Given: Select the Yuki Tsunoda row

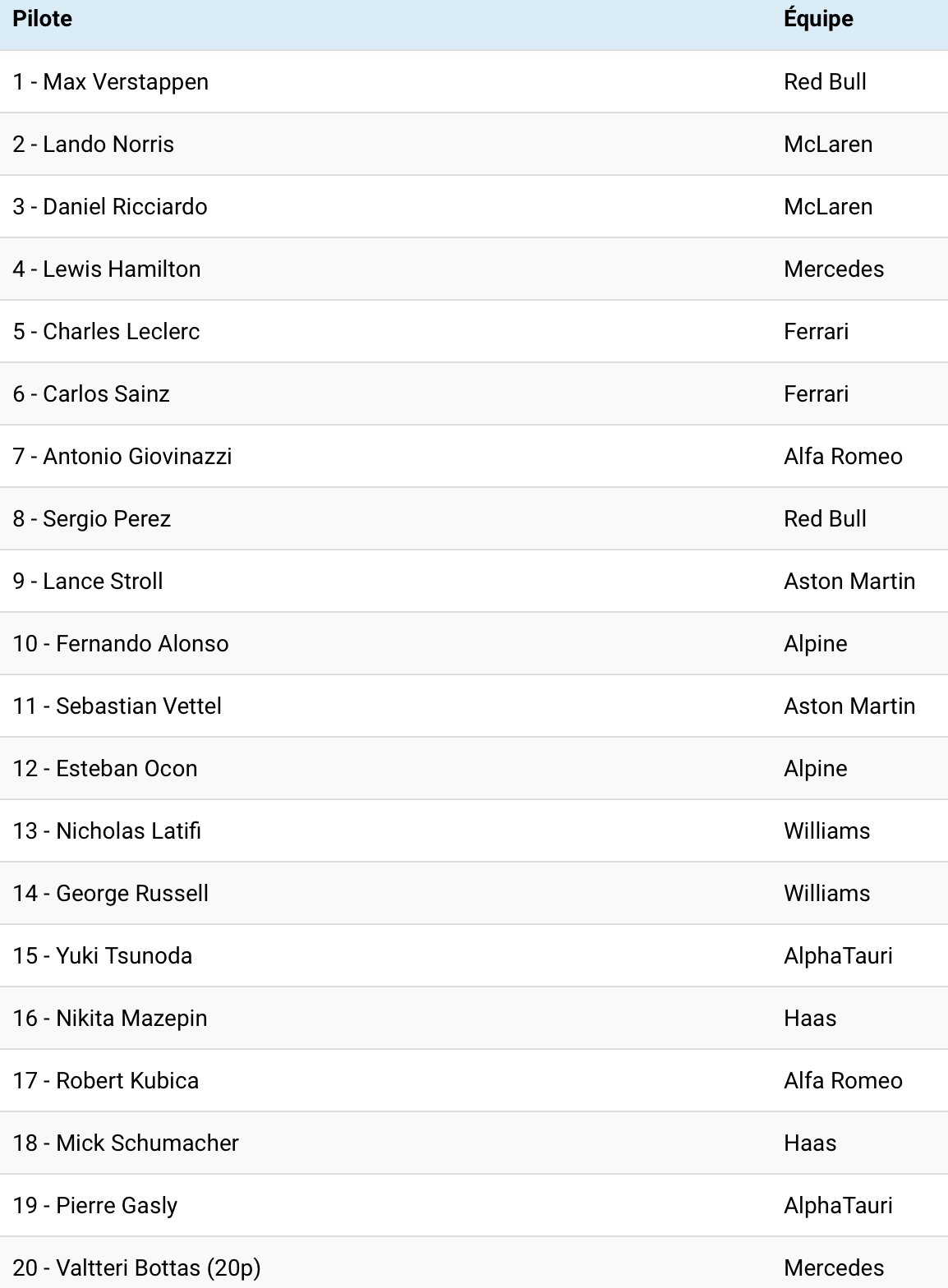Looking at the screenshot, I should (103, 956).
